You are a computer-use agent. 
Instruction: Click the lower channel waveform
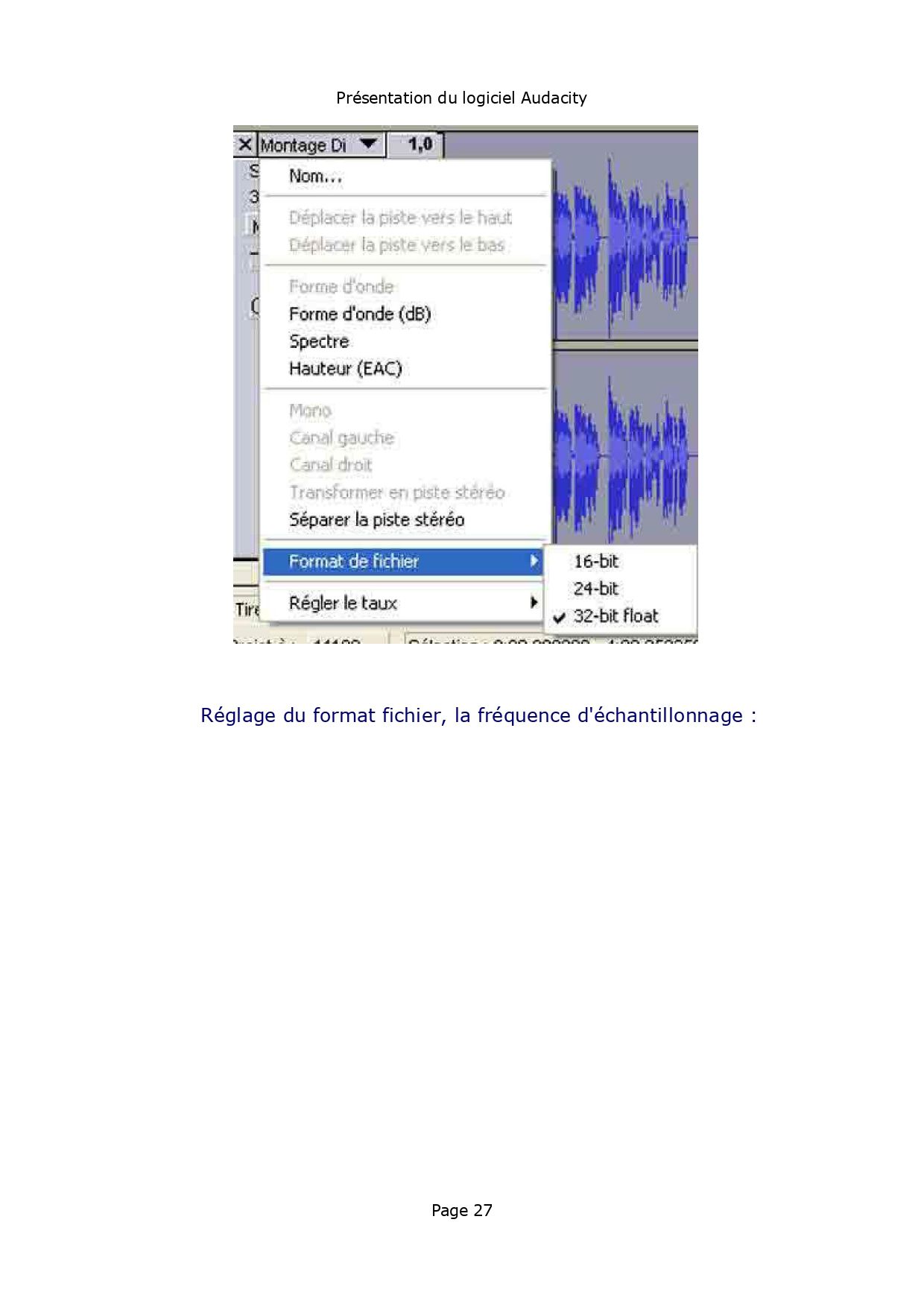626,455
